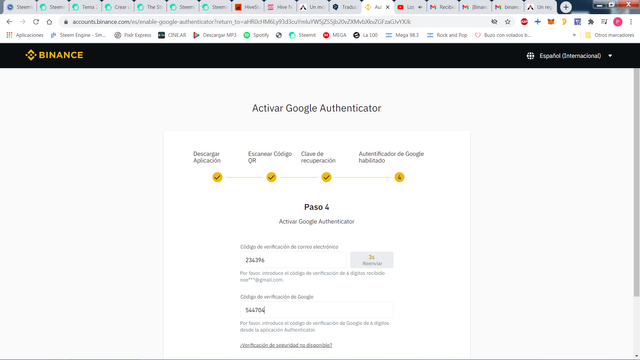Open the Spotify bookmark

256,35
